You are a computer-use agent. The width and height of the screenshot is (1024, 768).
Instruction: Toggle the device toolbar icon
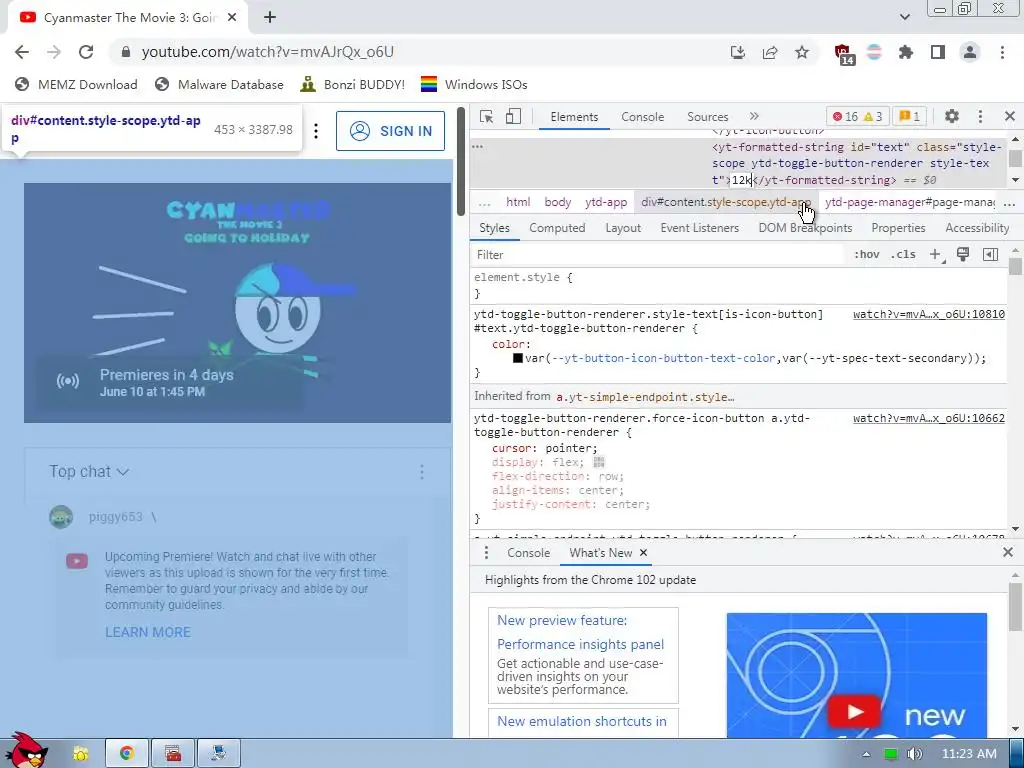pyautogui.click(x=513, y=116)
